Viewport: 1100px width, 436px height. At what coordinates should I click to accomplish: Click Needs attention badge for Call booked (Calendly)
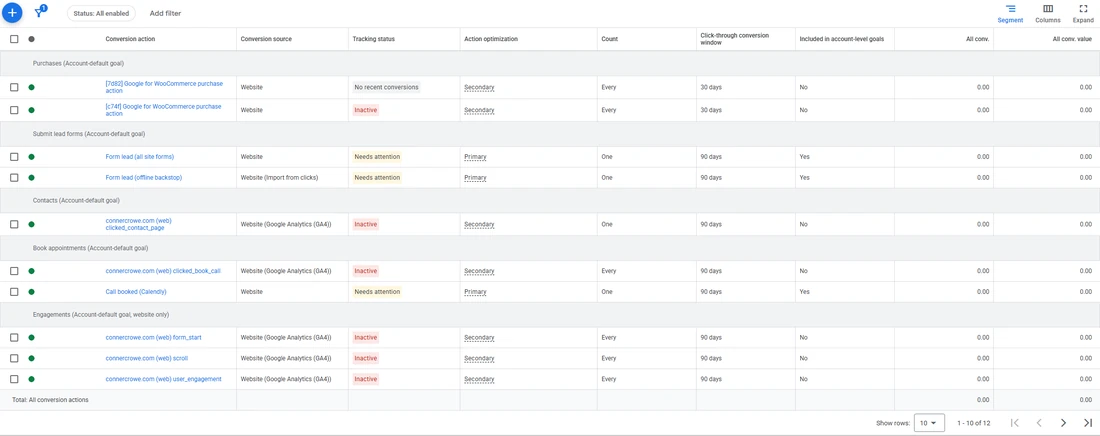(x=377, y=291)
